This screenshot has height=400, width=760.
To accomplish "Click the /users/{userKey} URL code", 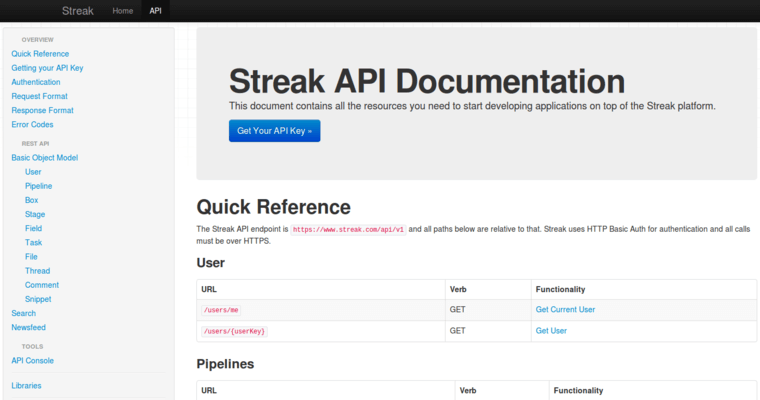I will click(x=235, y=331).
